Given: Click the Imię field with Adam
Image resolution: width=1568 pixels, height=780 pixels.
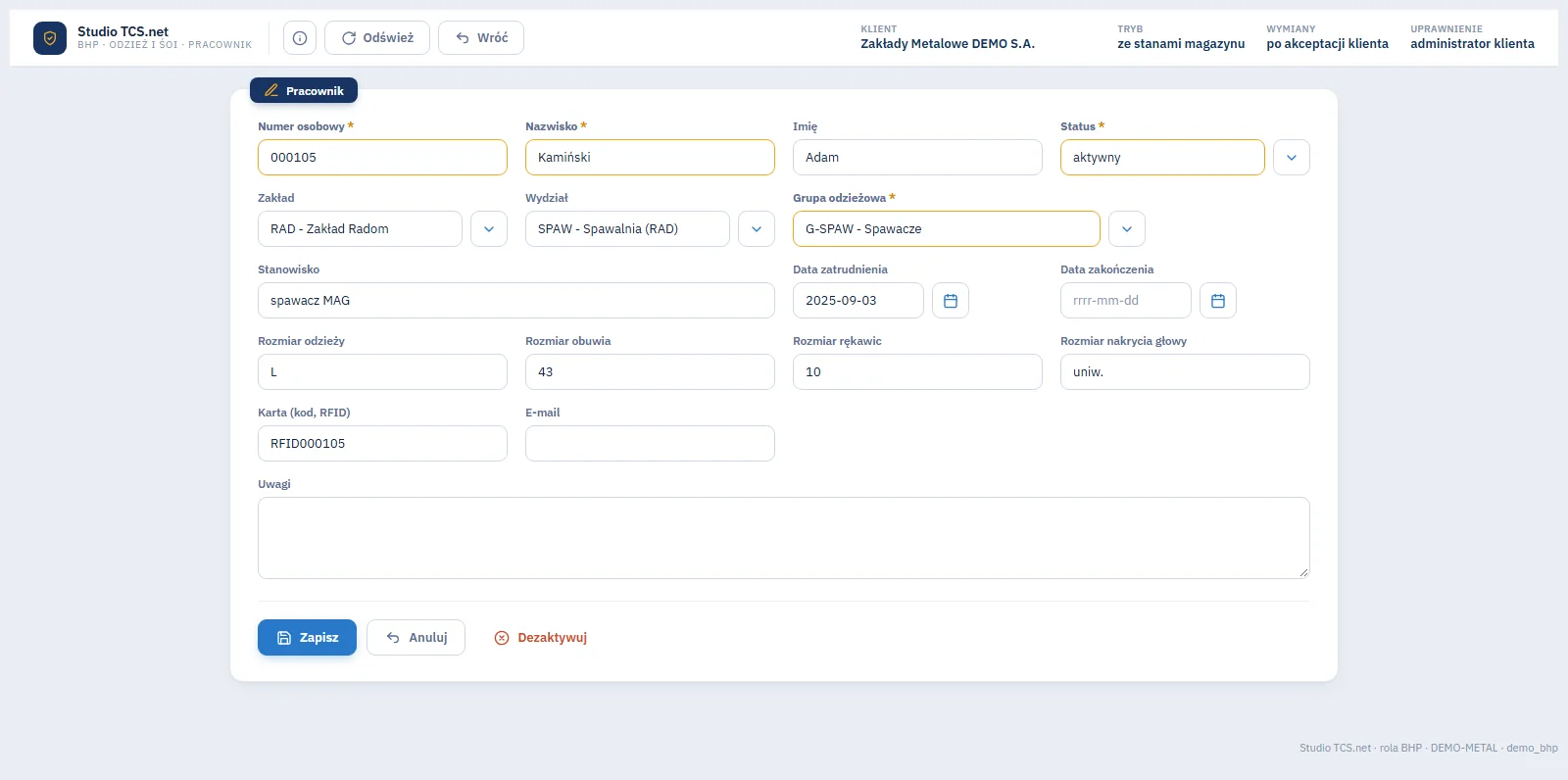Looking at the screenshot, I should pyautogui.click(x=917, y=158).
